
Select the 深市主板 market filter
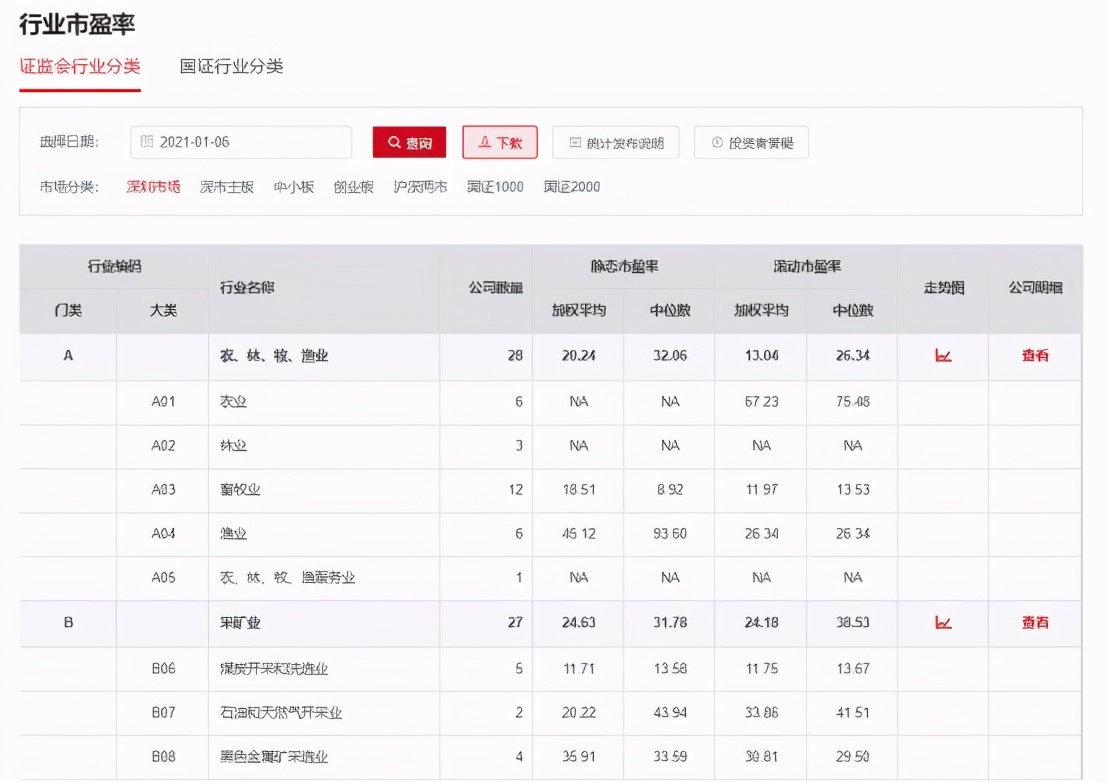[x=227, y=187]
